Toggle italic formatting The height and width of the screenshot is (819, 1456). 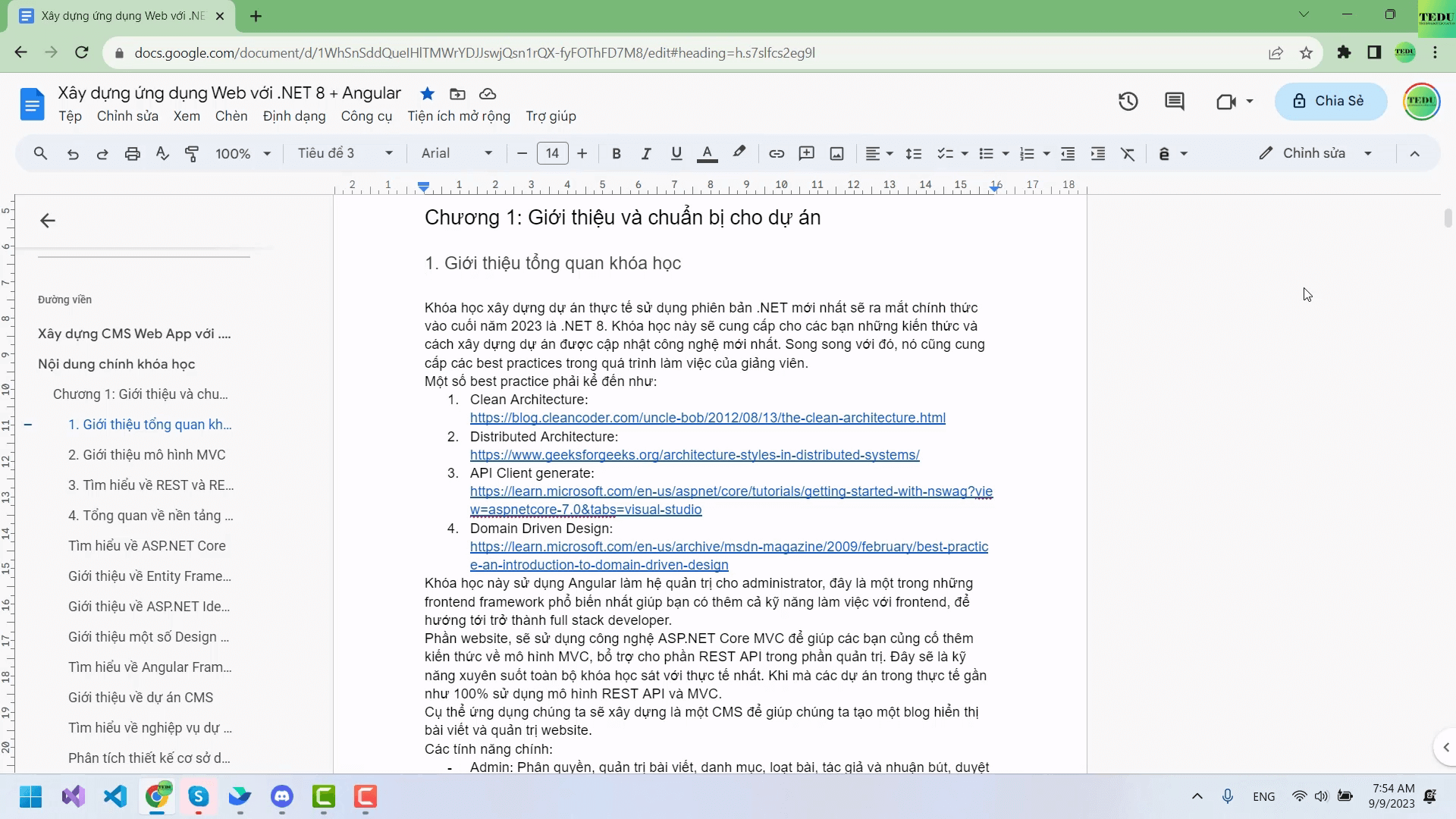tap(645, 154)
